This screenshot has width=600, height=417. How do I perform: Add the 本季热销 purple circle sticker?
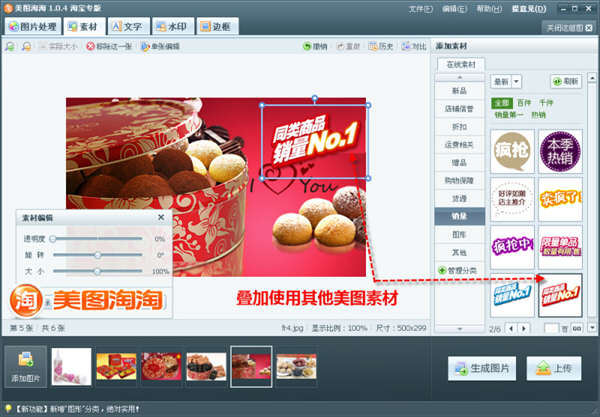pyautogui.click(x=560, y=151)
